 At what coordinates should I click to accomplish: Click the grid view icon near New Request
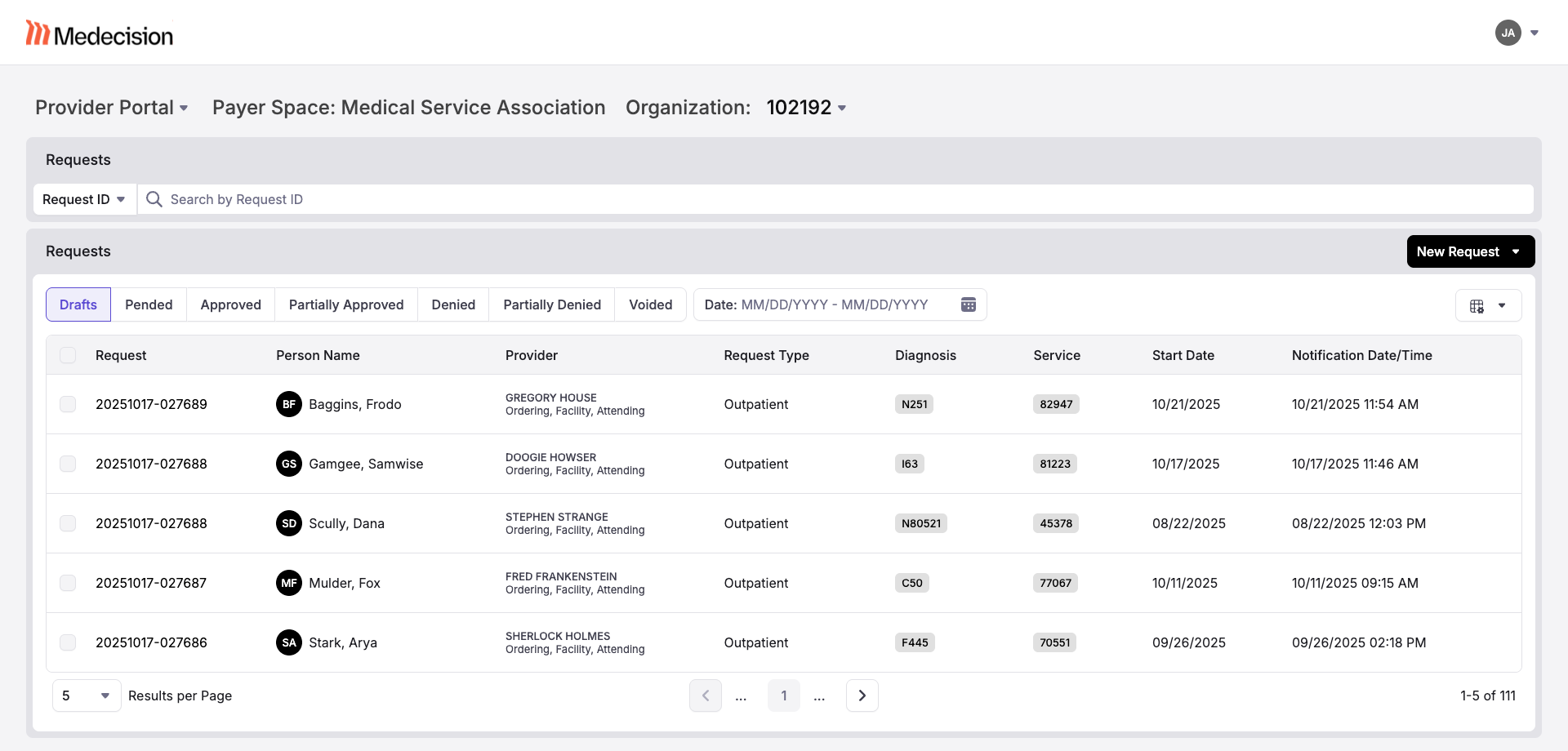tap(1479, 306)
